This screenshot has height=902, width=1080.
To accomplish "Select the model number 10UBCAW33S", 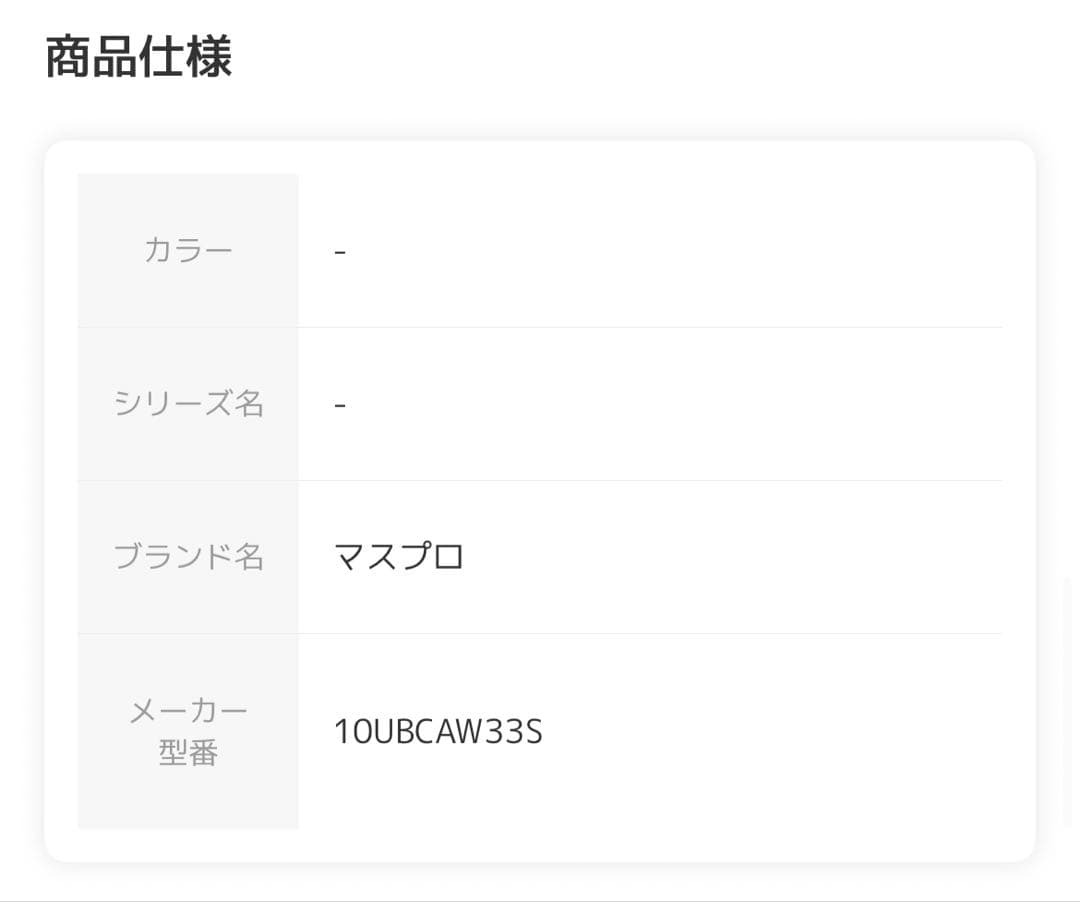I will tap(438, 732).
